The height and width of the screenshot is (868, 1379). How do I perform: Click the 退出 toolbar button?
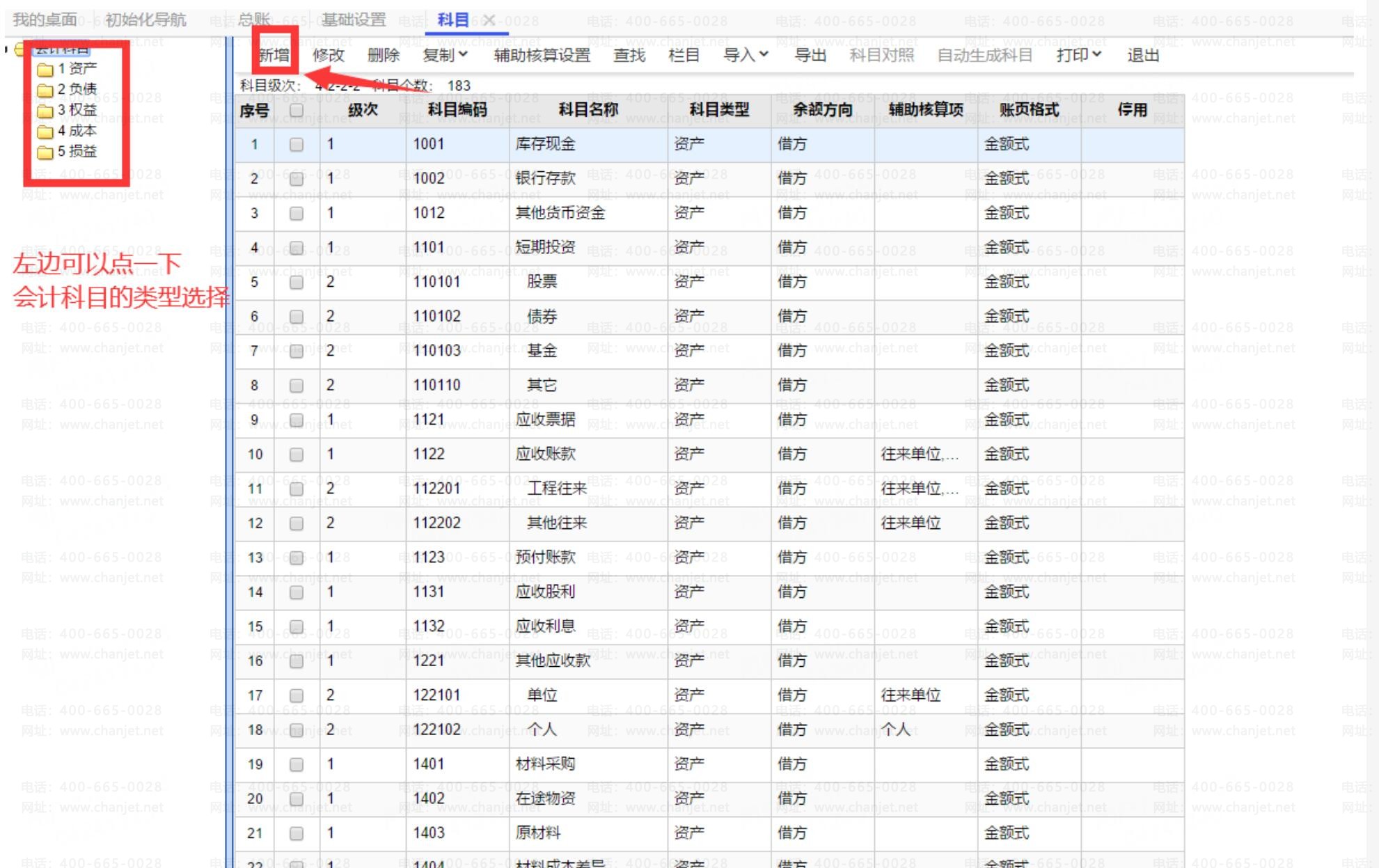(1143, 55)
